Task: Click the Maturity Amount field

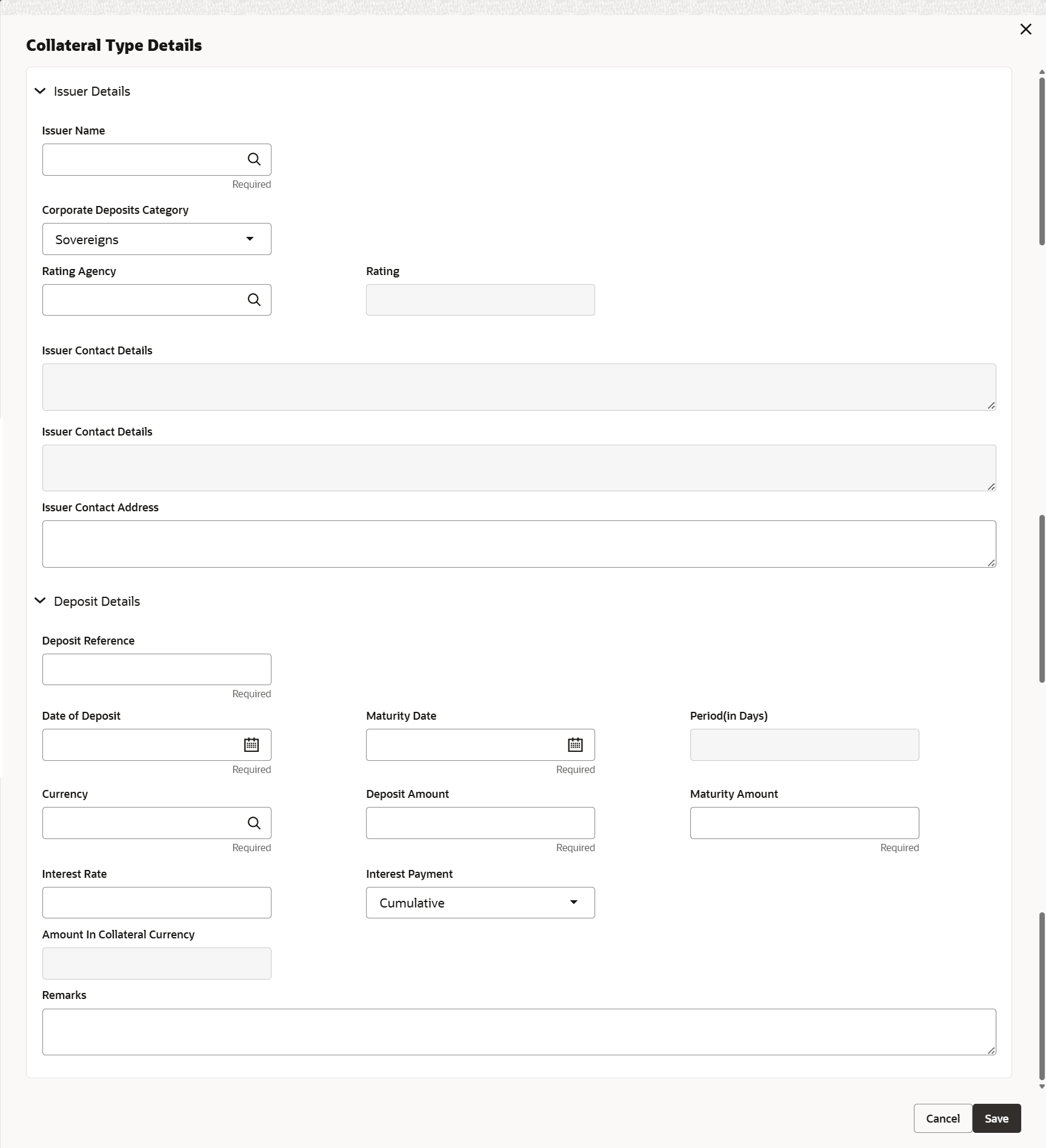Action: coord(805,823)
